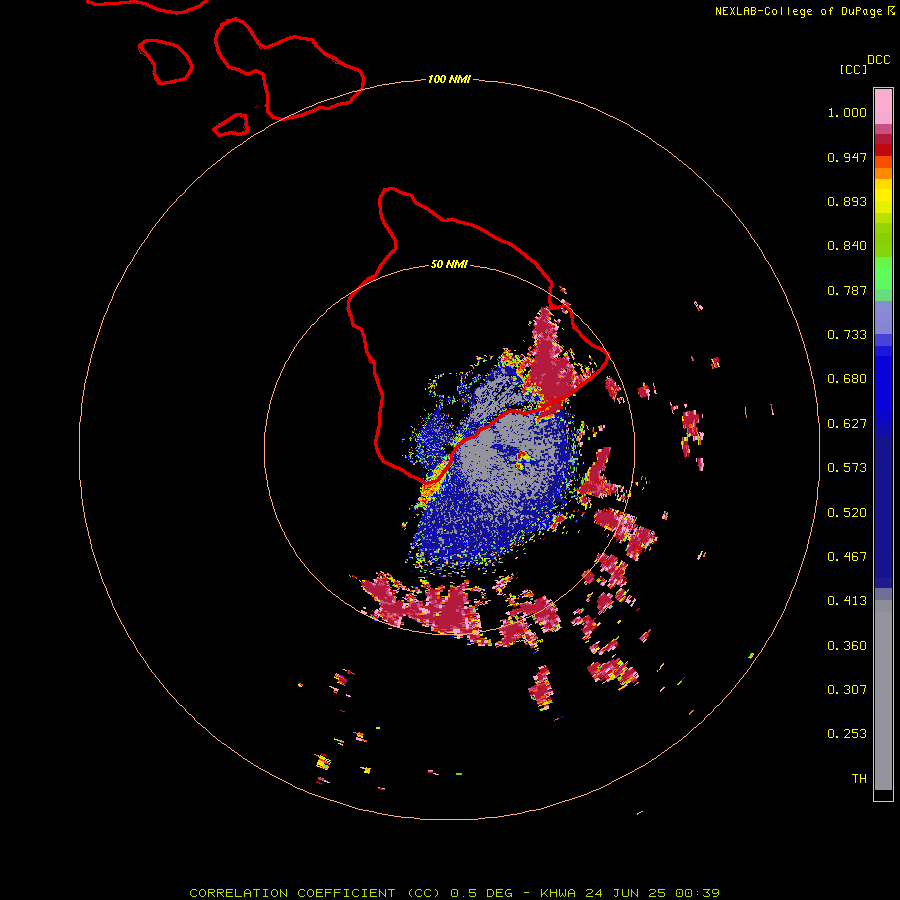Click the 0.733 scale label

(x=847, y=335)
